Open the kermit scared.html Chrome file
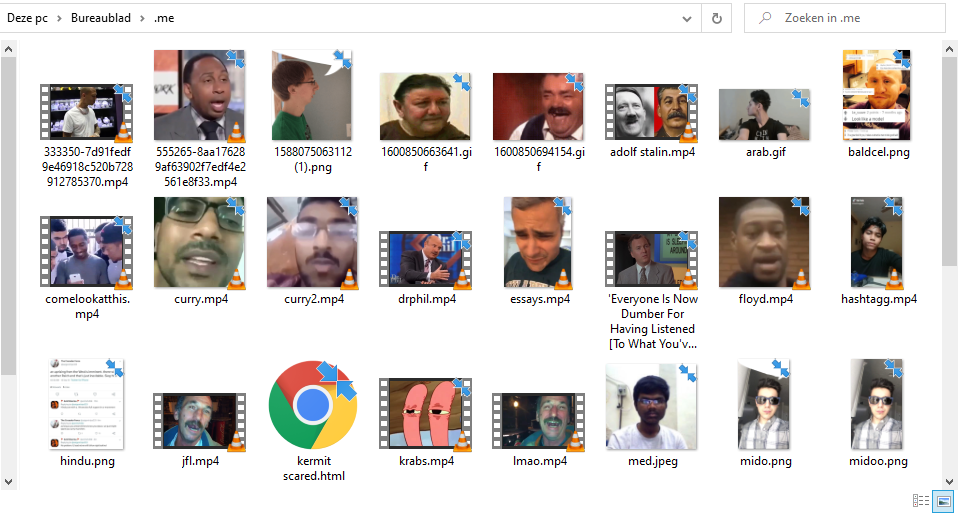This screenshot has width=959, height=513. click(313, 406)
